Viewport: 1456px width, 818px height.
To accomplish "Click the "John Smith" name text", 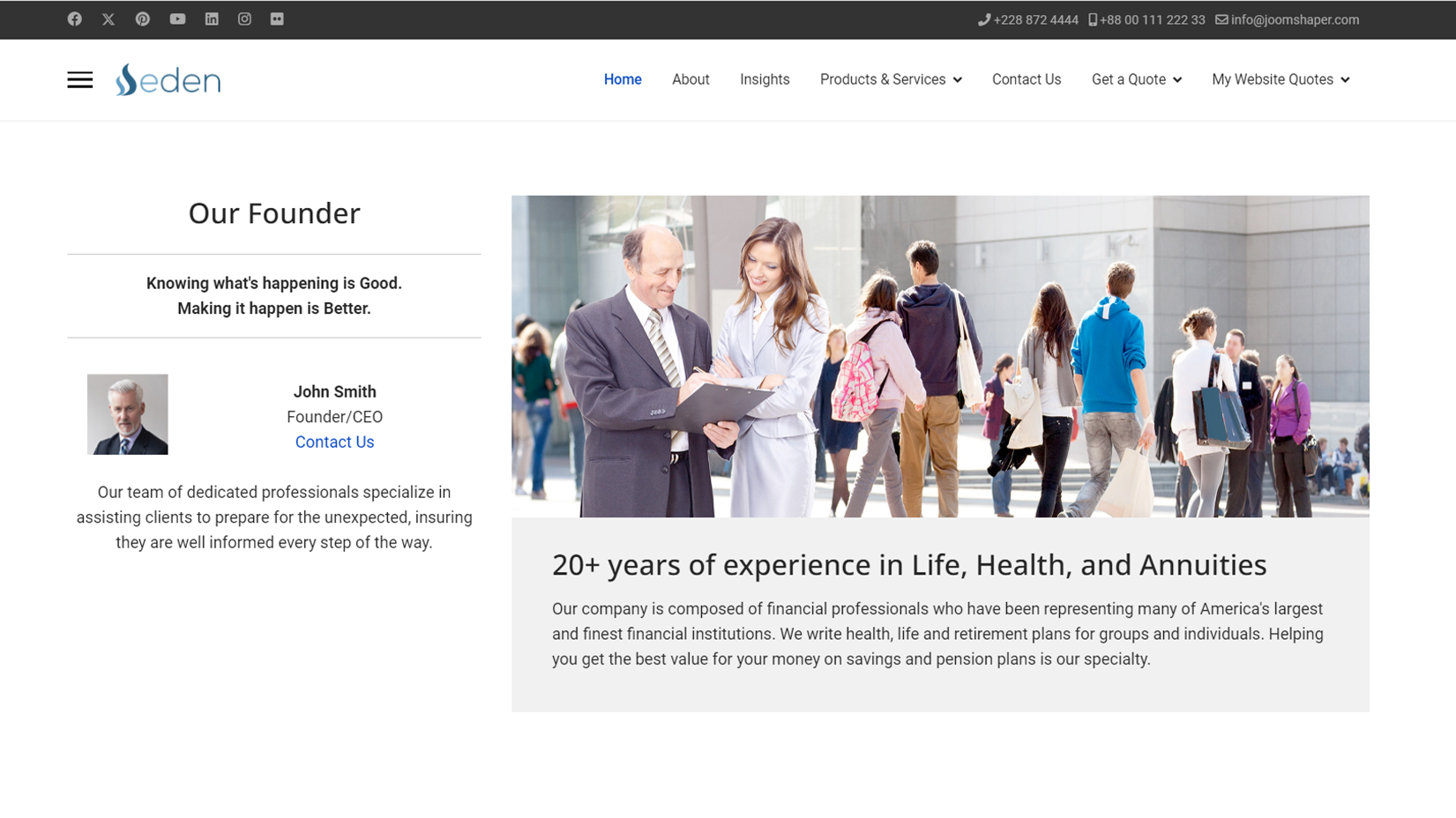I will 334,392.
